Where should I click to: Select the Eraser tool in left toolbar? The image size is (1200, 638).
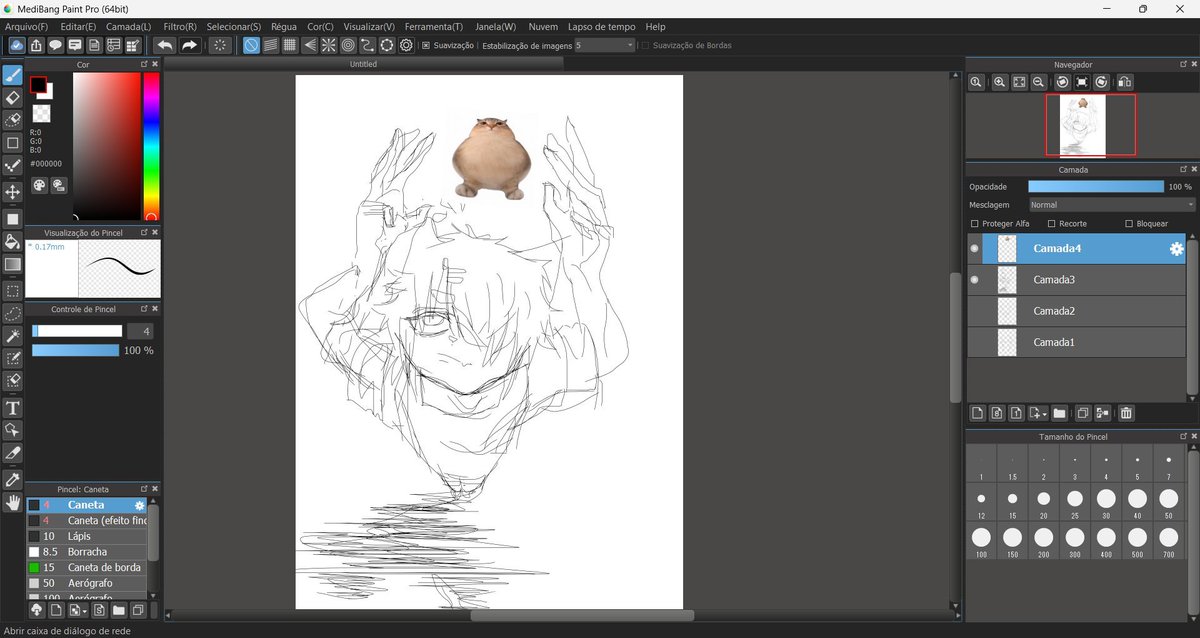tap(13, 98)
